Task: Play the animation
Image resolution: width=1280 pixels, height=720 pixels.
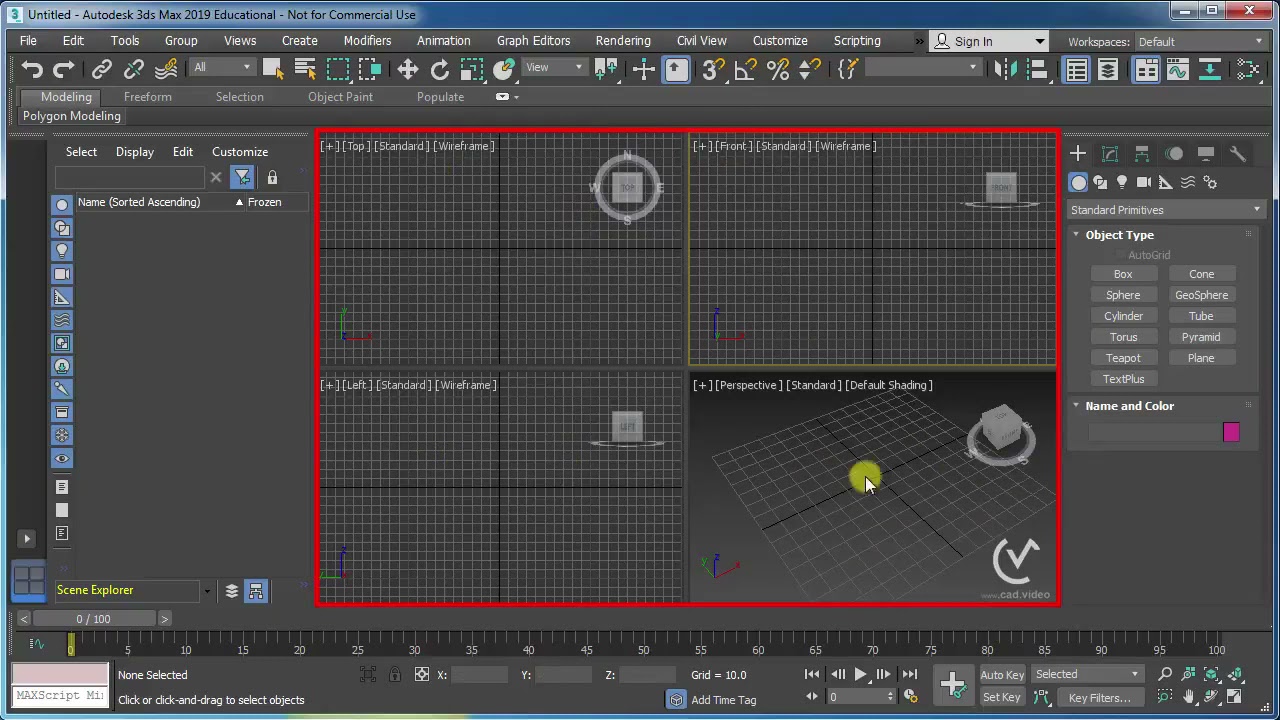Action: tap(860, 675)
